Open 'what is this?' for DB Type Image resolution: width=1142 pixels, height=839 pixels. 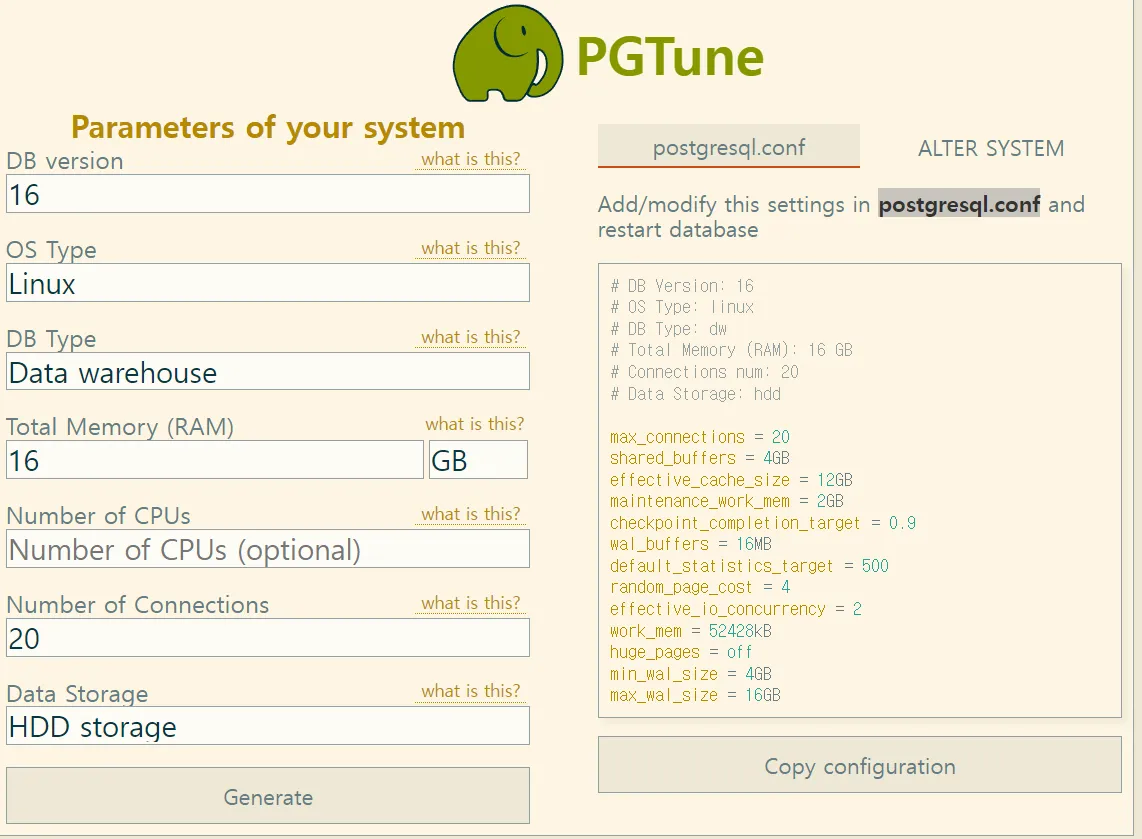pyautogui.click(x=470, y=336)
